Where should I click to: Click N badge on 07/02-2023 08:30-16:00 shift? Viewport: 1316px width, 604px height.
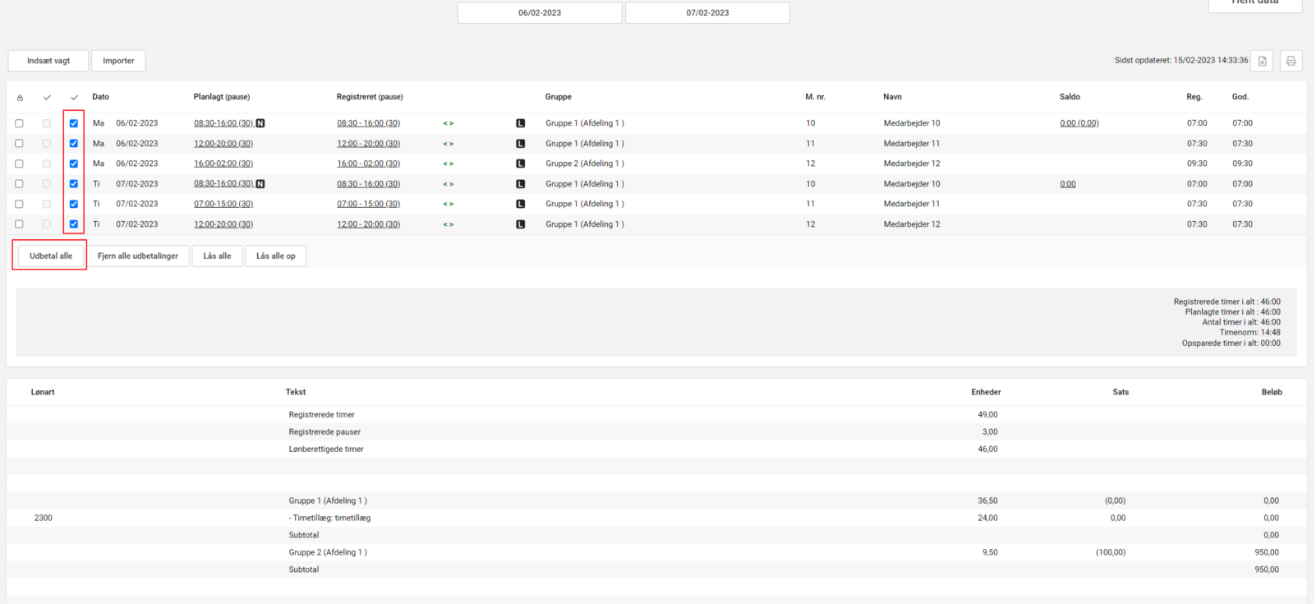[x=260, y=184]
